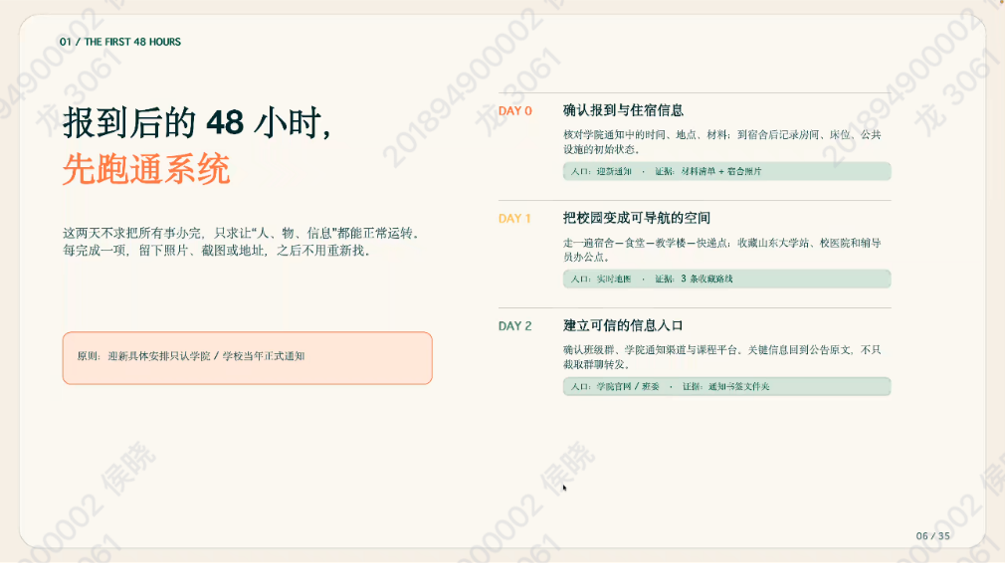Click the DAY 1 label
1005x563 pixels.
tap(514, 219)
